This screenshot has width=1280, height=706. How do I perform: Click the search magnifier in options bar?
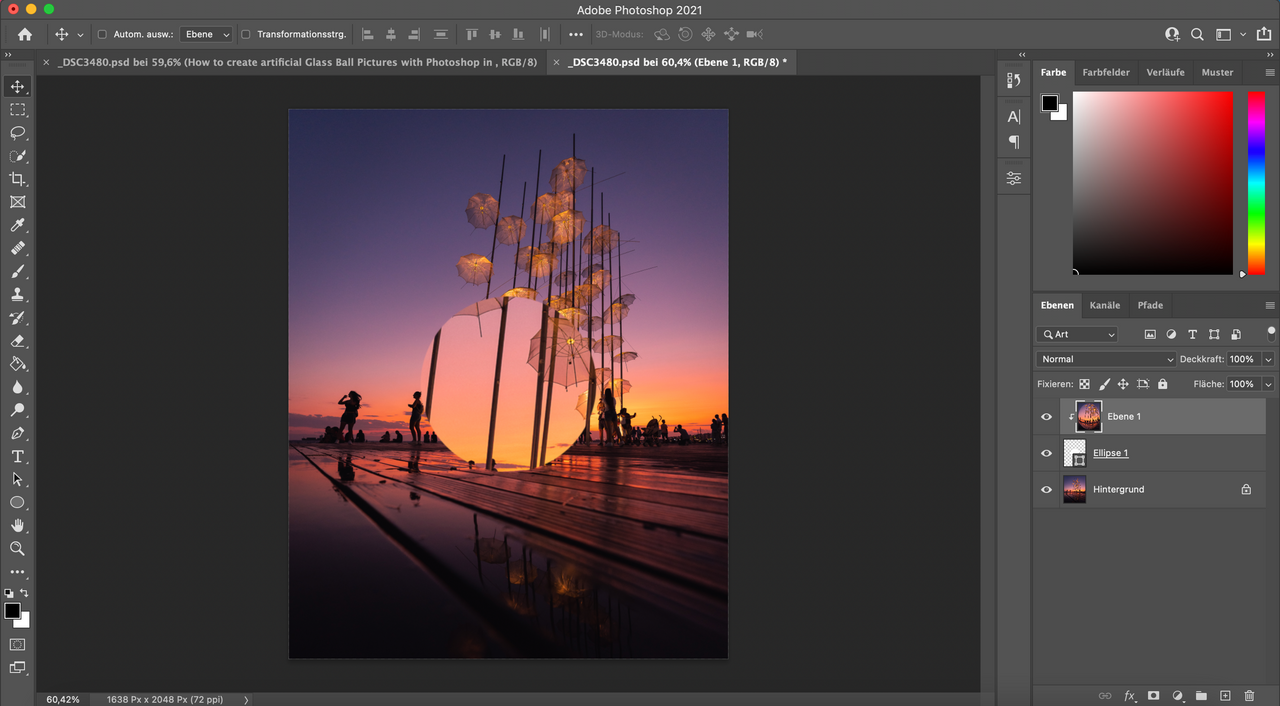point(1197,34)
